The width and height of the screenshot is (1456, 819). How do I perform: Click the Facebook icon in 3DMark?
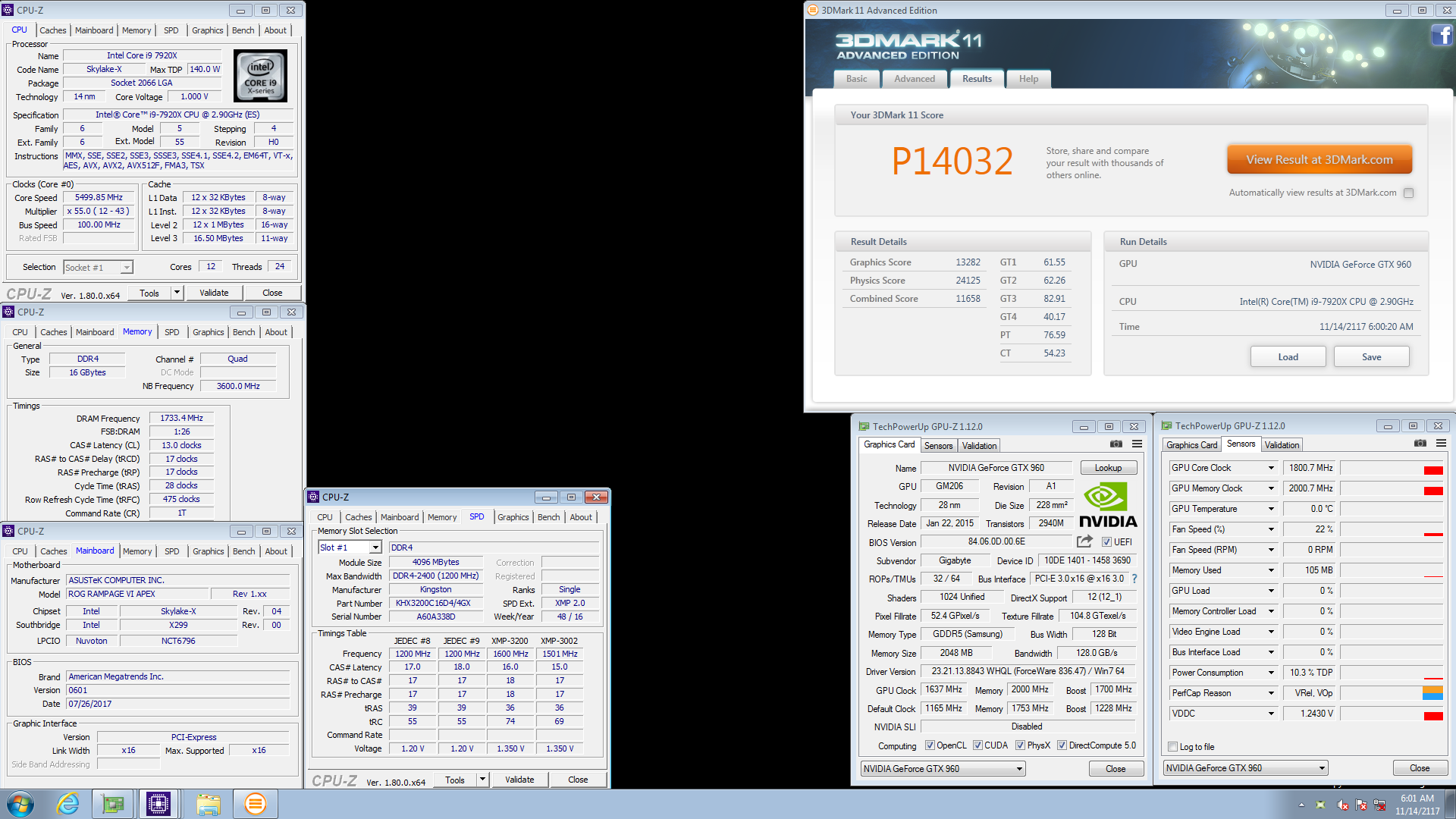pos(1442,35)
